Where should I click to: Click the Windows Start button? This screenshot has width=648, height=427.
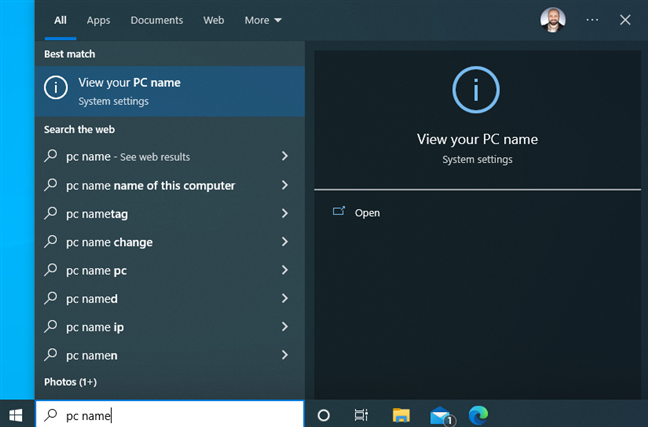pyautogui.click(x=16, y=414)
